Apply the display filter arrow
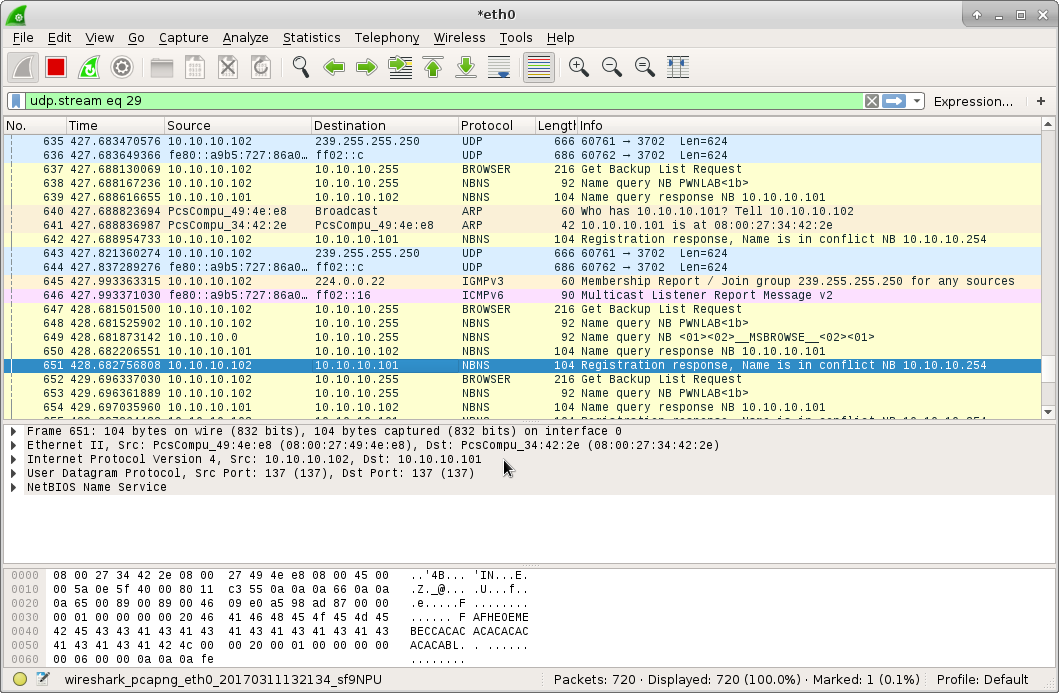The height and width of the screenshot is (693, 1059). point(894,101)
